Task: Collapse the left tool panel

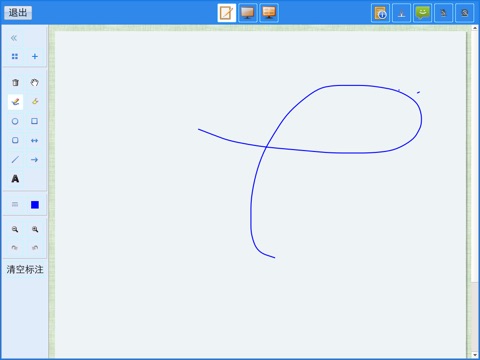Action: click(x=14, y=38)
